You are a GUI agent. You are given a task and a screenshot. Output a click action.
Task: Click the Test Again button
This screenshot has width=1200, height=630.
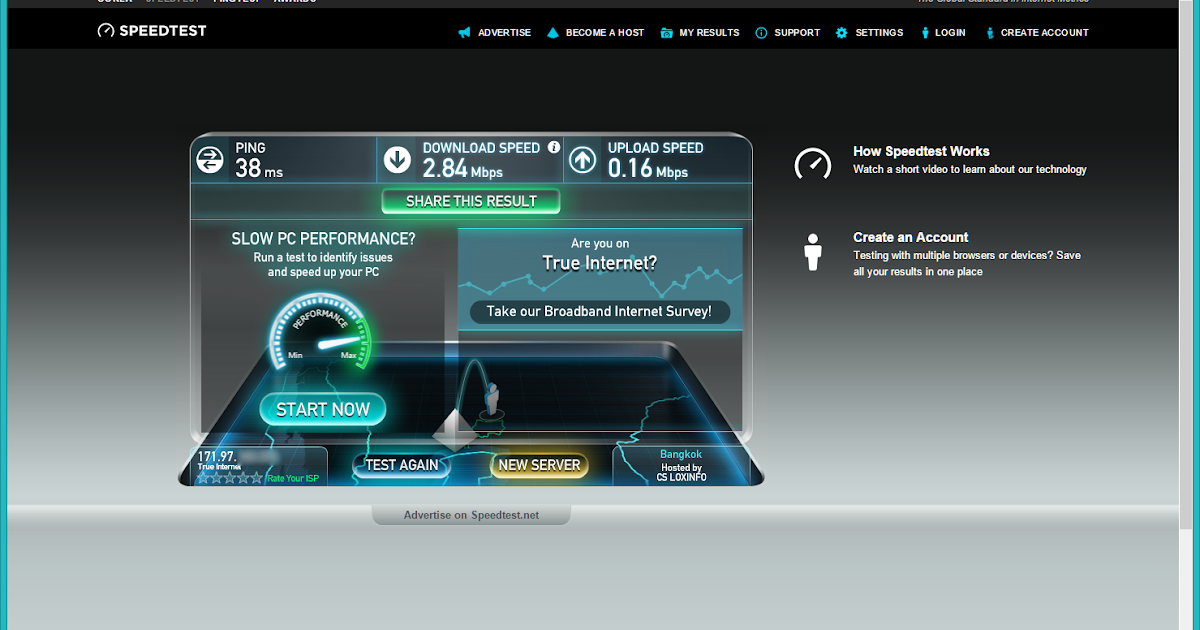click(402, 465)
